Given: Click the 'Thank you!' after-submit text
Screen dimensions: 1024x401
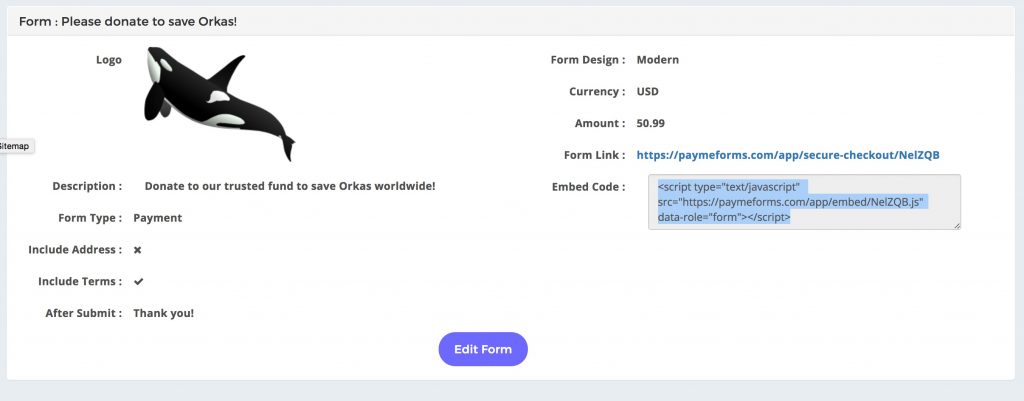Looking at the screenshot, I should pos(163,313).
